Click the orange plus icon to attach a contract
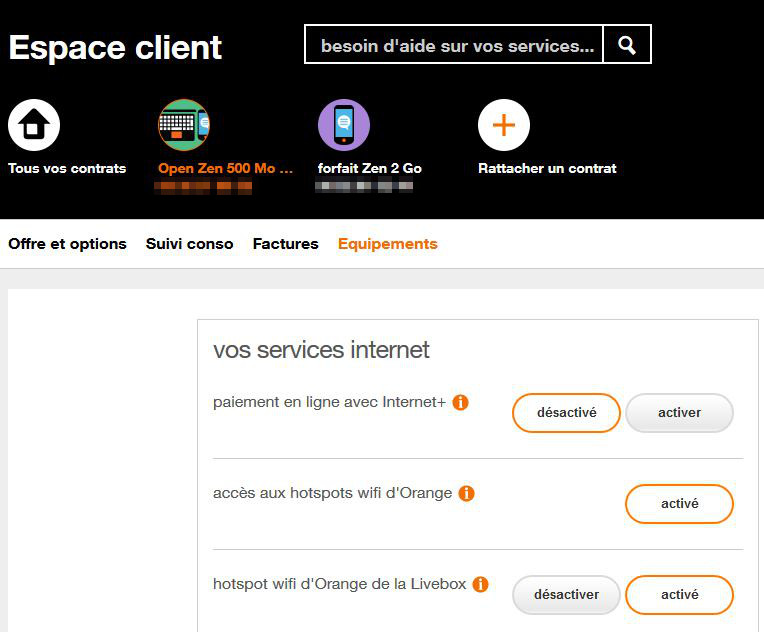The image size is (764, 632). pyautogui.click(x=504, y=126)
